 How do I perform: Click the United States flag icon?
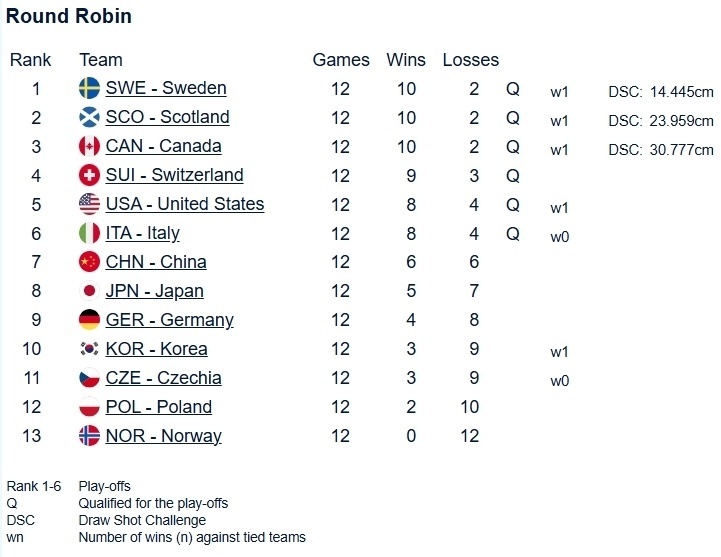pos(89,204)
